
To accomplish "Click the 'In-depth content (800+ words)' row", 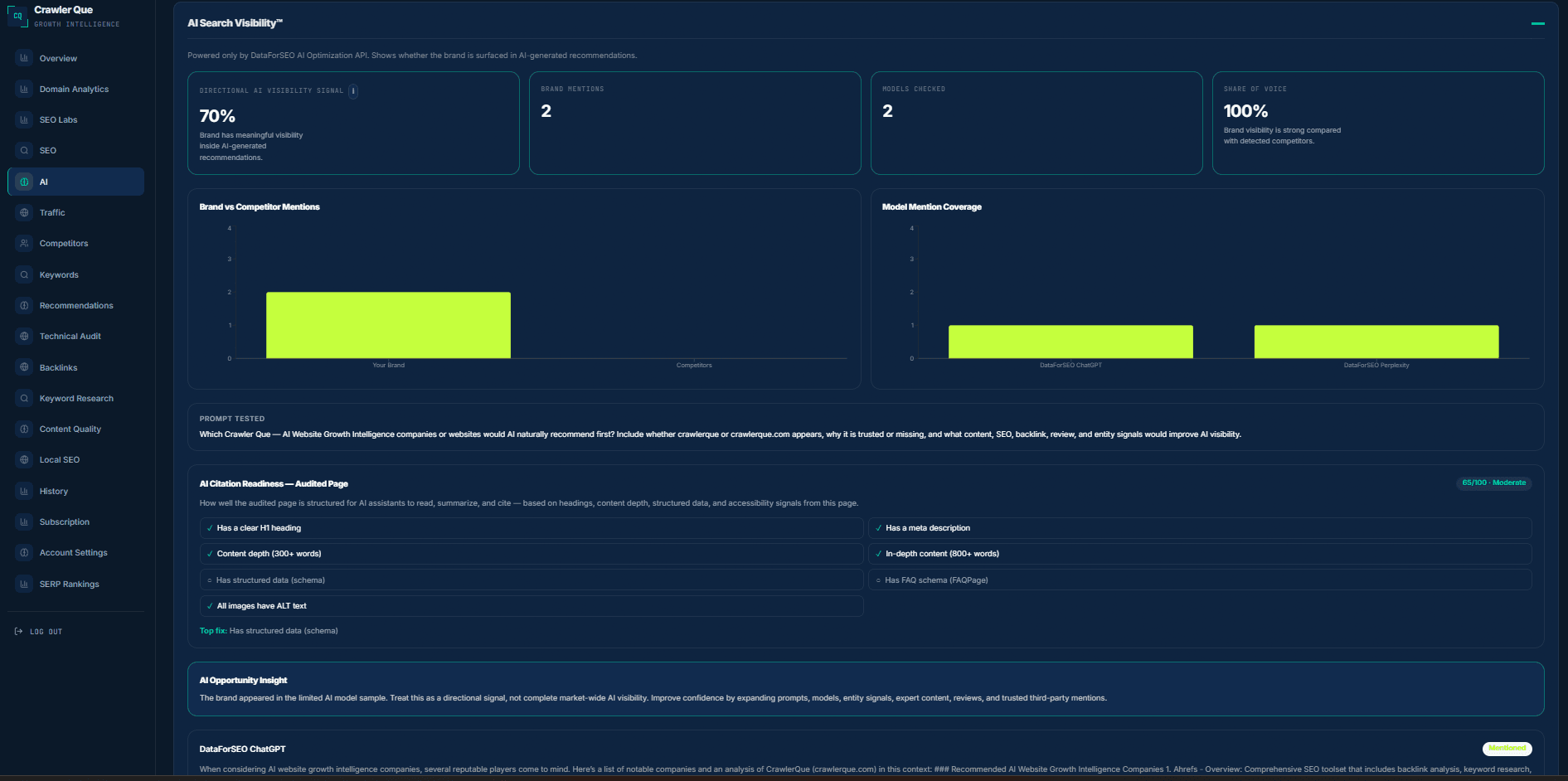I will (1200, 554).
